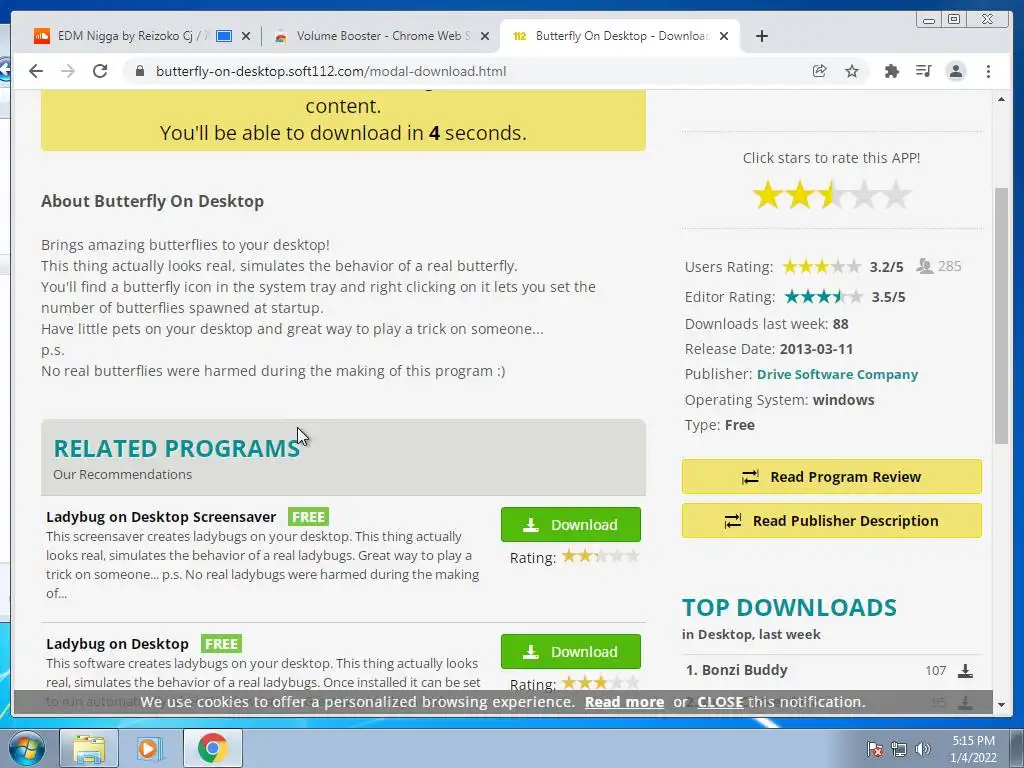Click CLOSE in the cookie notification
The height and width of the screenshot is (768, 1024).
[x=720, y=702]
